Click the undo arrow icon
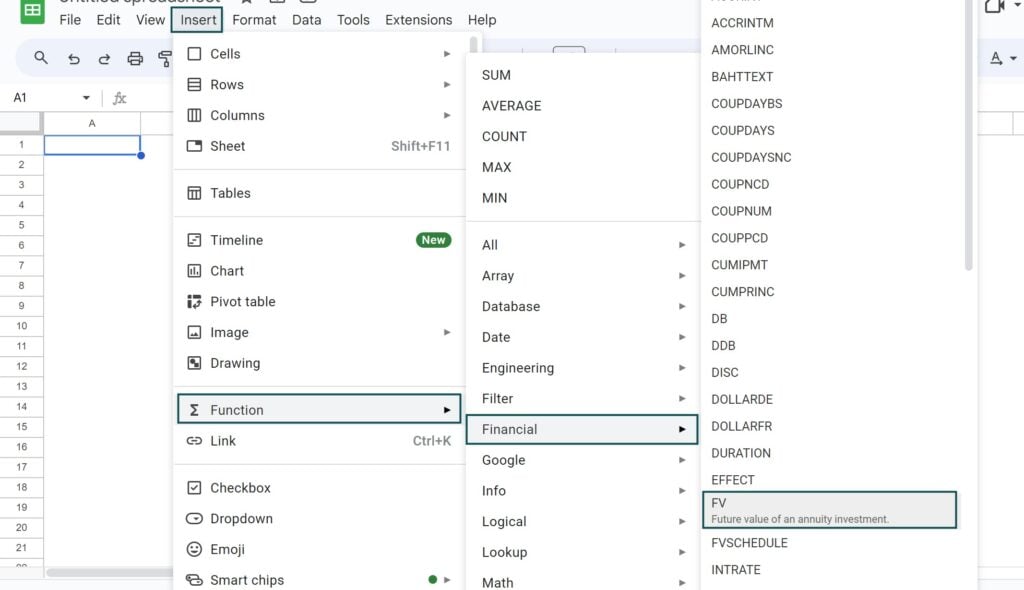Viewport: 1024px width, 590px height. (x=74, y=59)
